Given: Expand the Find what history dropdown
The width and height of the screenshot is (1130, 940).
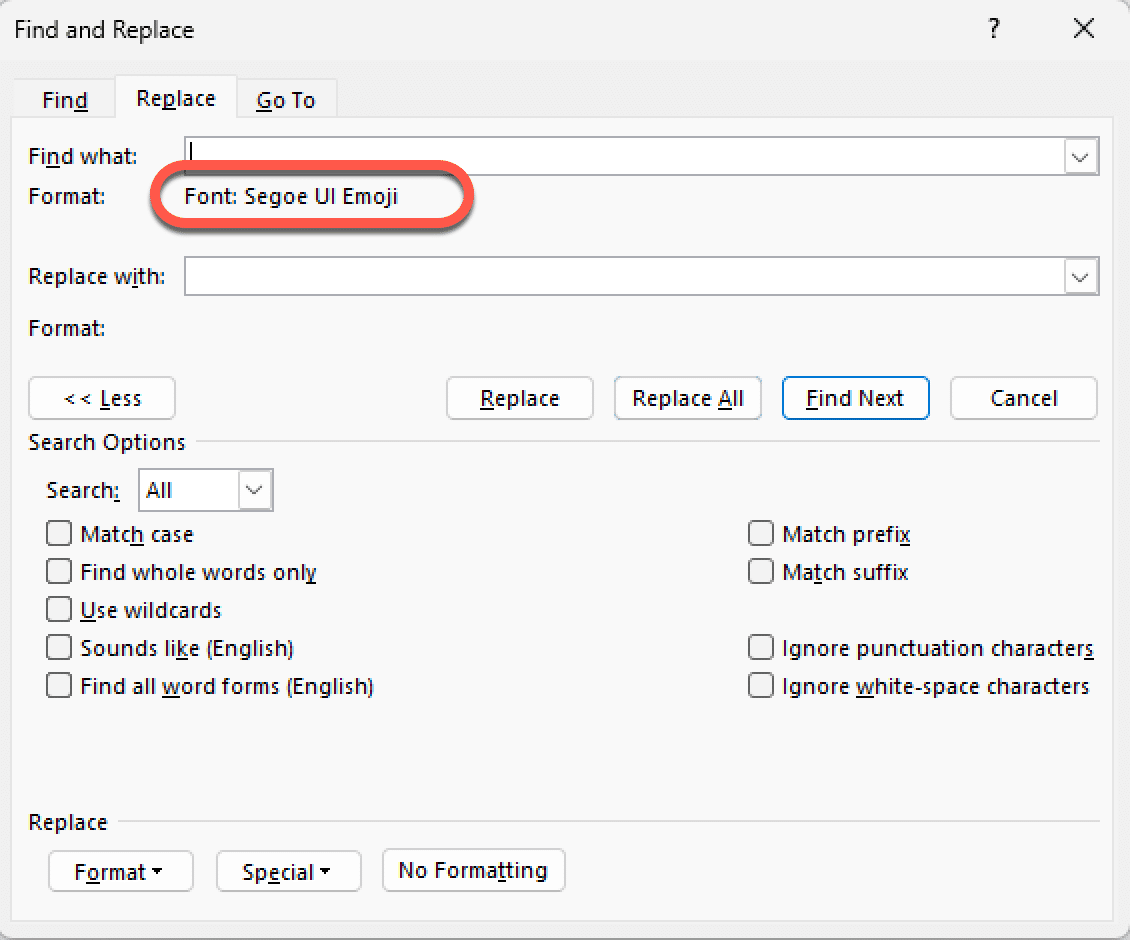Looking at the screenshot, I should click(x=1080, y=157).
